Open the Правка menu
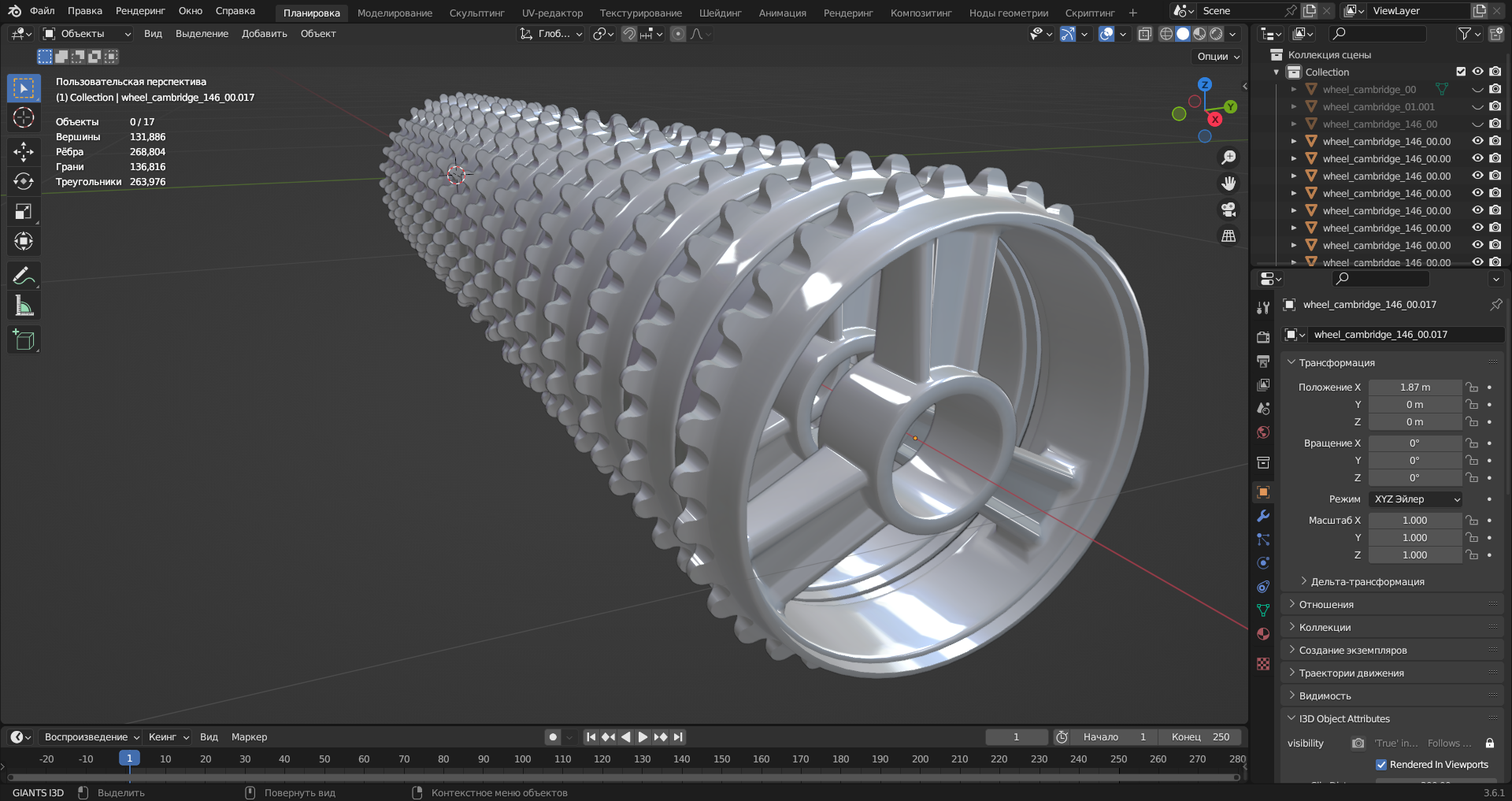1512x801 pixels. pyautogui.click(x=85, y=11)
